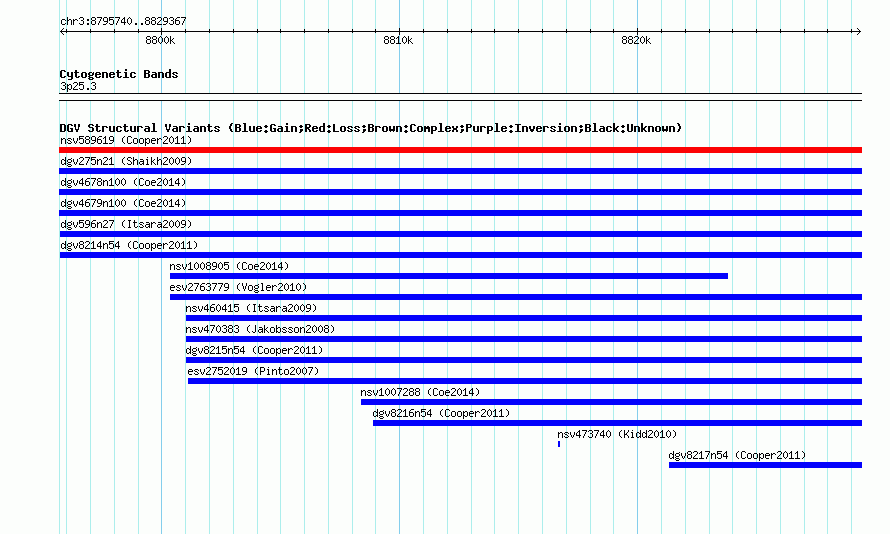Select dgv8216n54 (Cooper2011) label
This screenshot has width=890, height=534.
(x=441, y=413)
